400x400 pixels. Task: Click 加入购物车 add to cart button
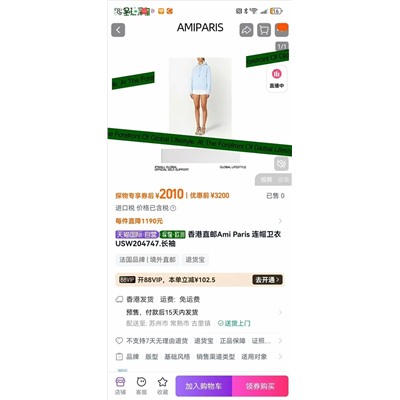click(204, 386)
